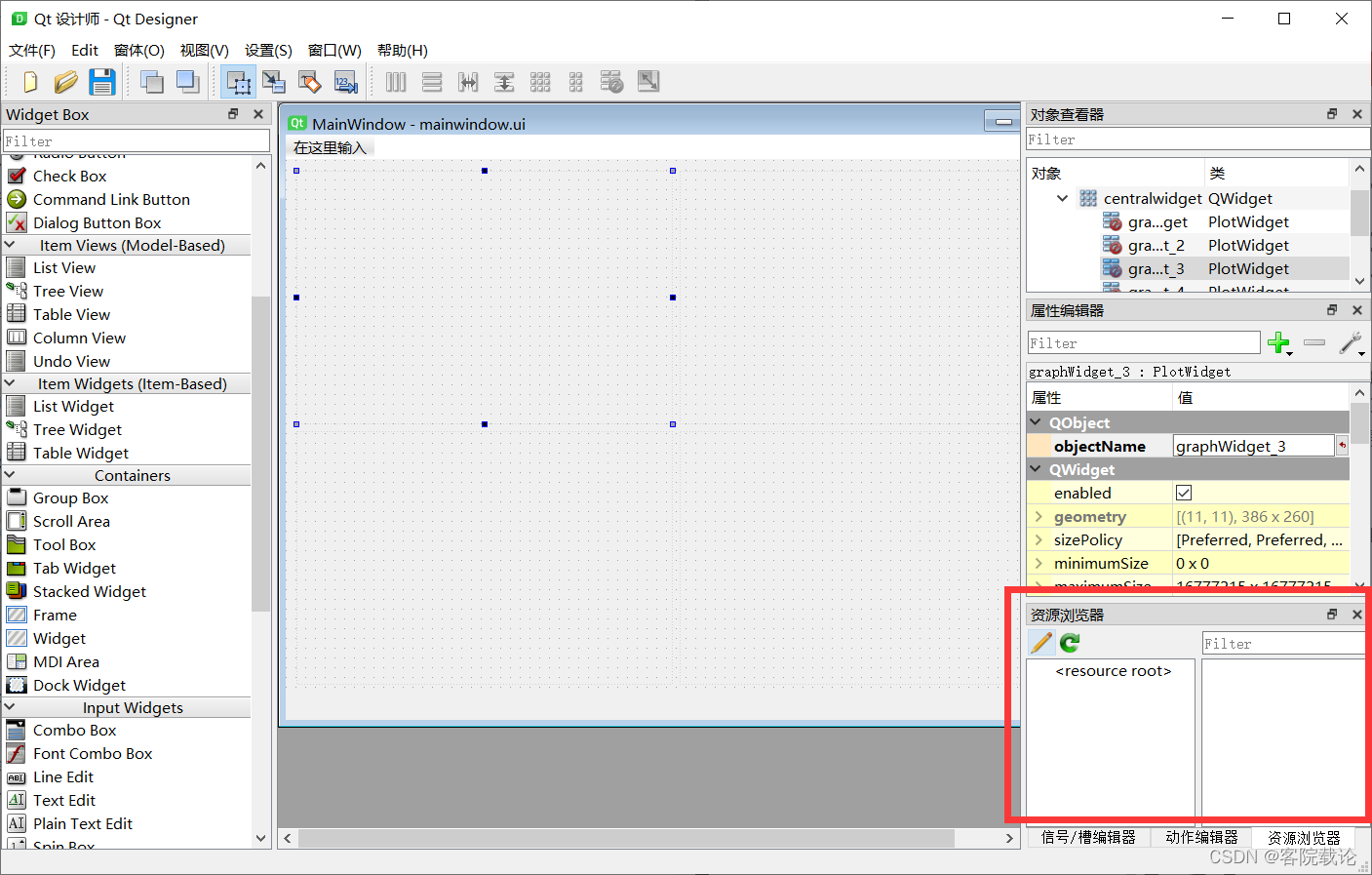
Task: Click the pencil Edit Resources icon
Action: point(1041,643)
